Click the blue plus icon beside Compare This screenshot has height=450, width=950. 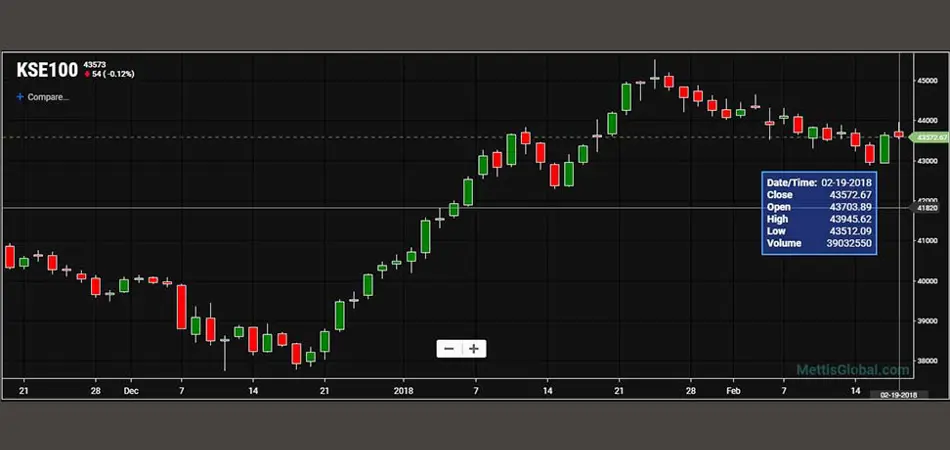pyautogui.click(x=19, y=97)
